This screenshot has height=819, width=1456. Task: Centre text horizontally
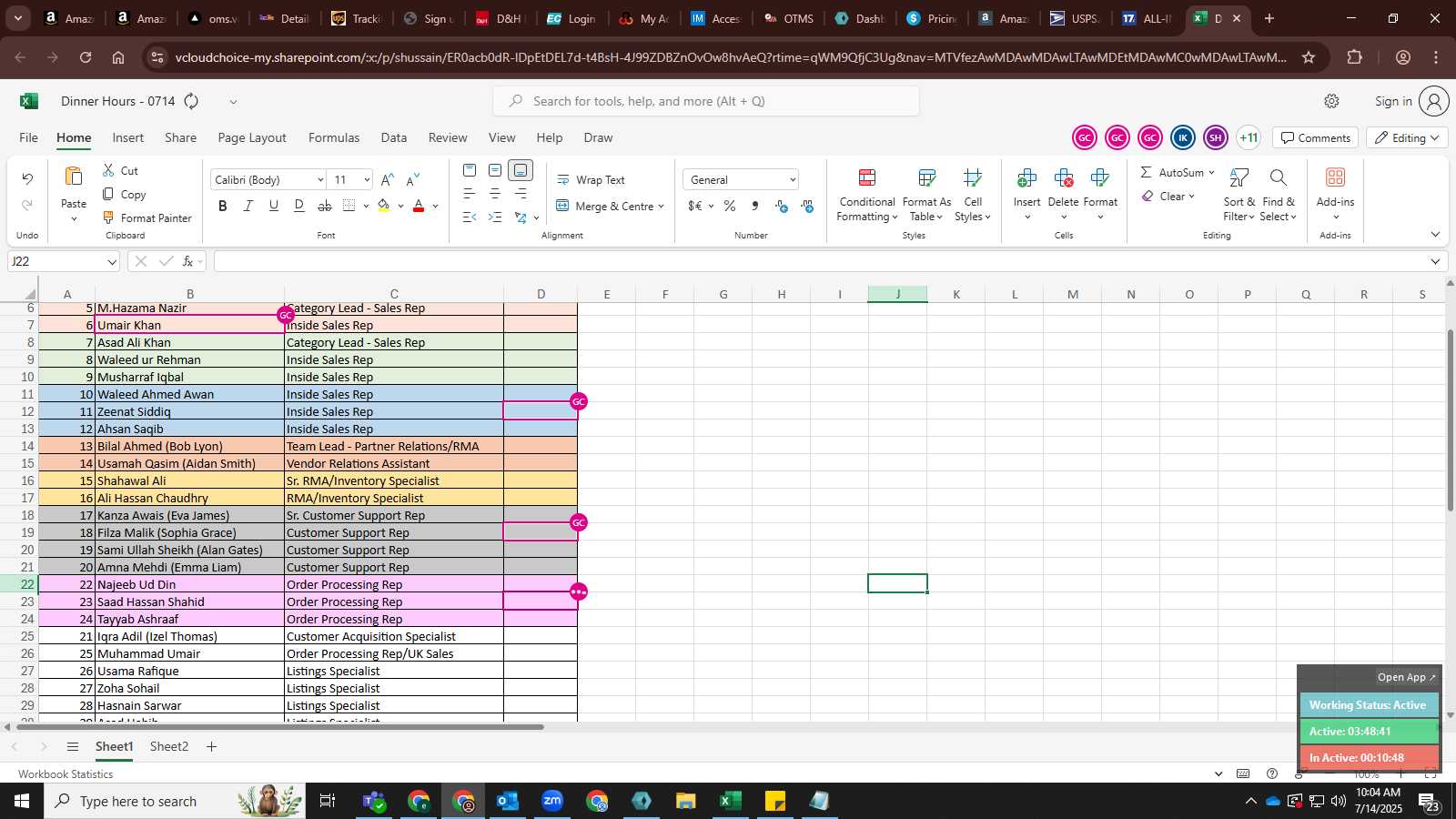click(x=495, y=194)
